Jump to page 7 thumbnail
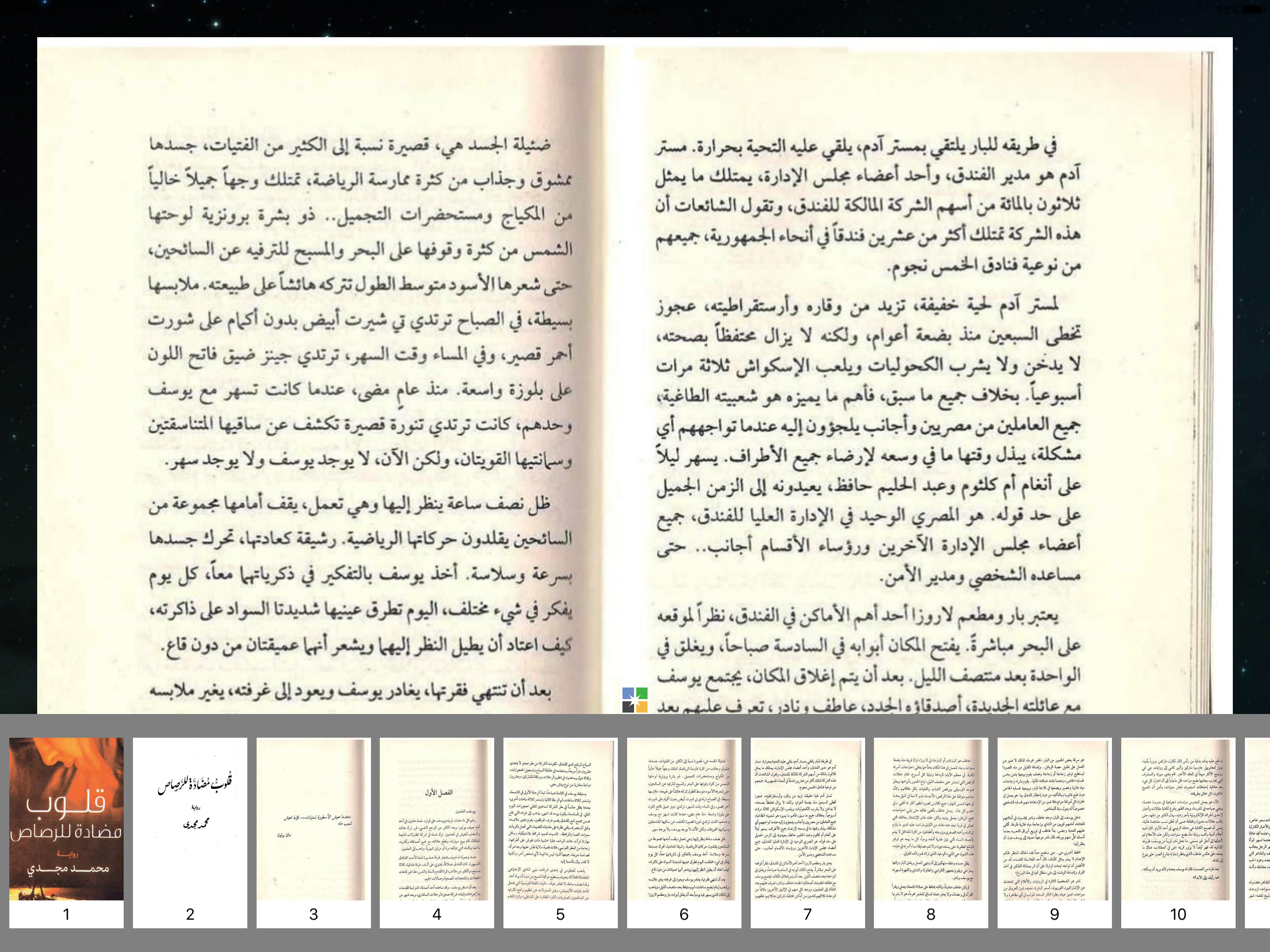This screenshot has height=952, width=1270. tap(808, 832)
